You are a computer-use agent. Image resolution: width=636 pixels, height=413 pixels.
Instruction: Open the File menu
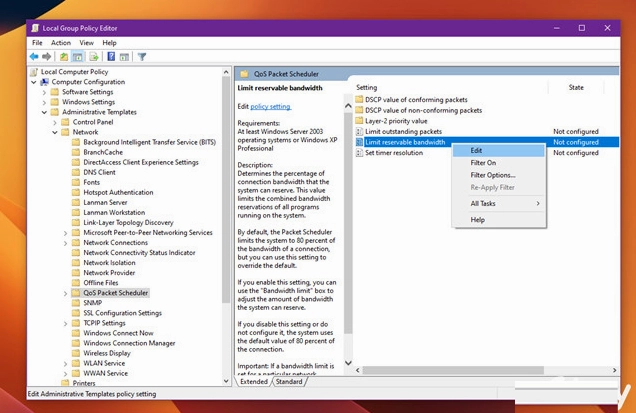point(37,43)
